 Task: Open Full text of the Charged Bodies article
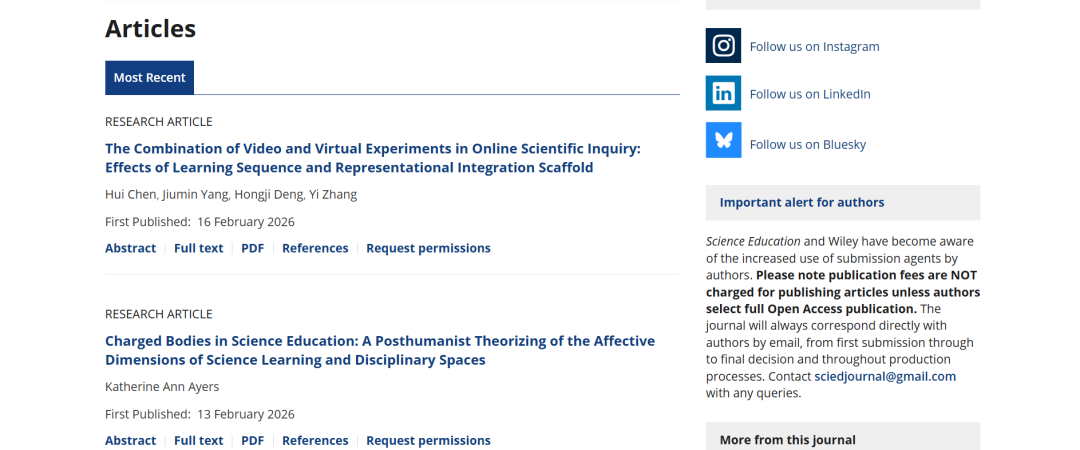(198, 440)
